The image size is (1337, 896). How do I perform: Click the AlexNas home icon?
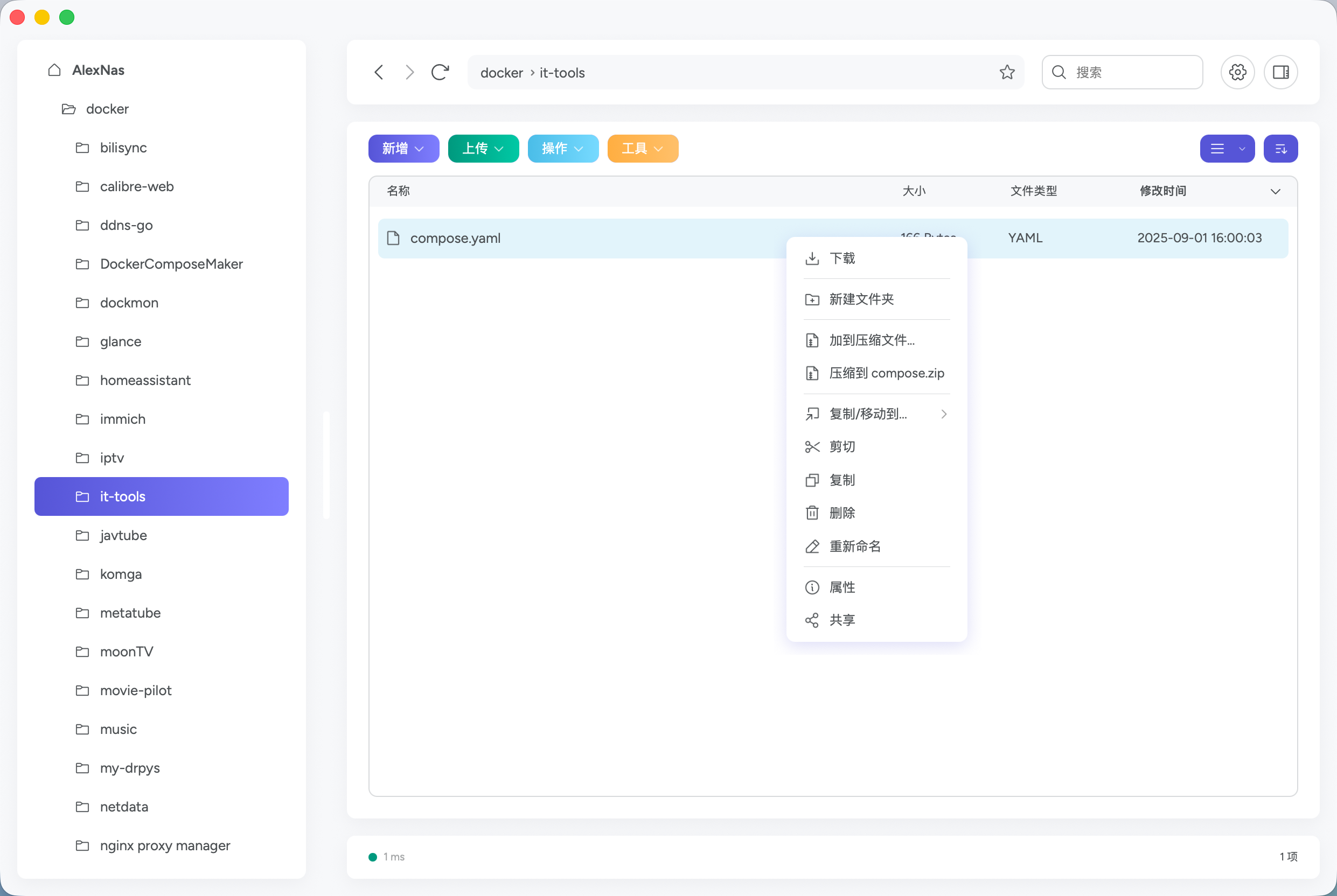pyautogui.click(x=55, y=71)
